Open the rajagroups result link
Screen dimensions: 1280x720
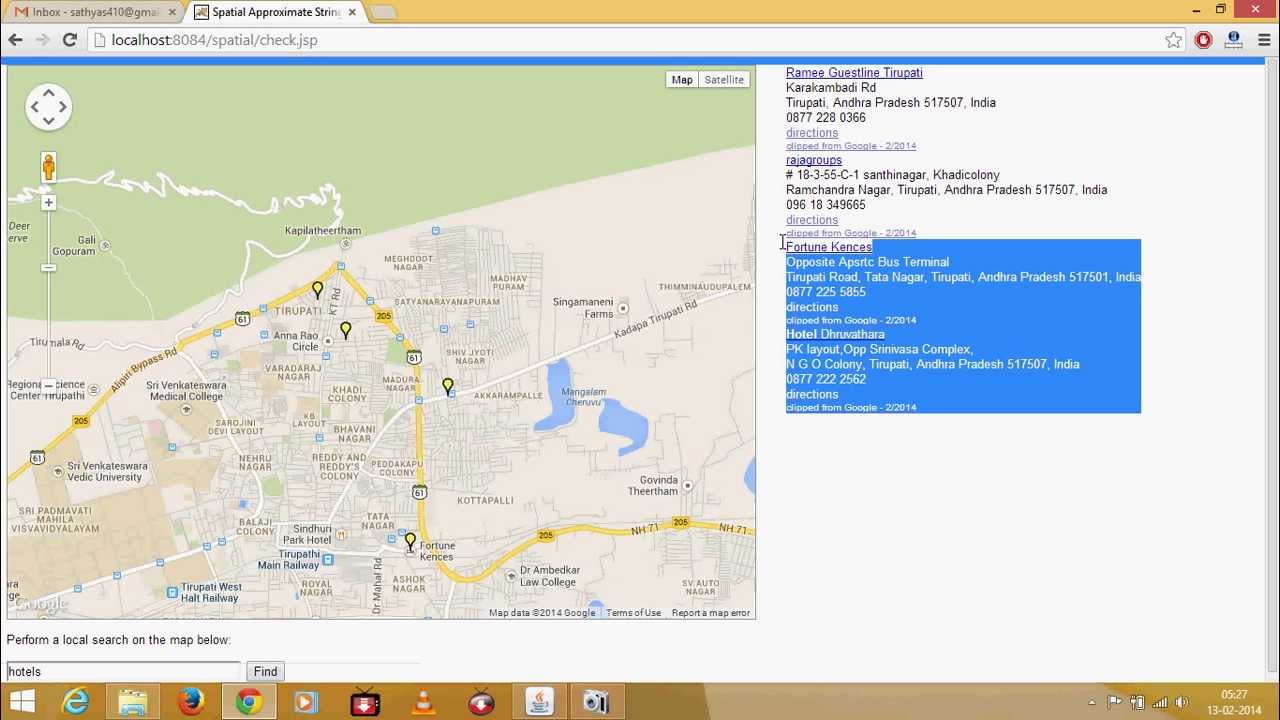pos(814,160)
